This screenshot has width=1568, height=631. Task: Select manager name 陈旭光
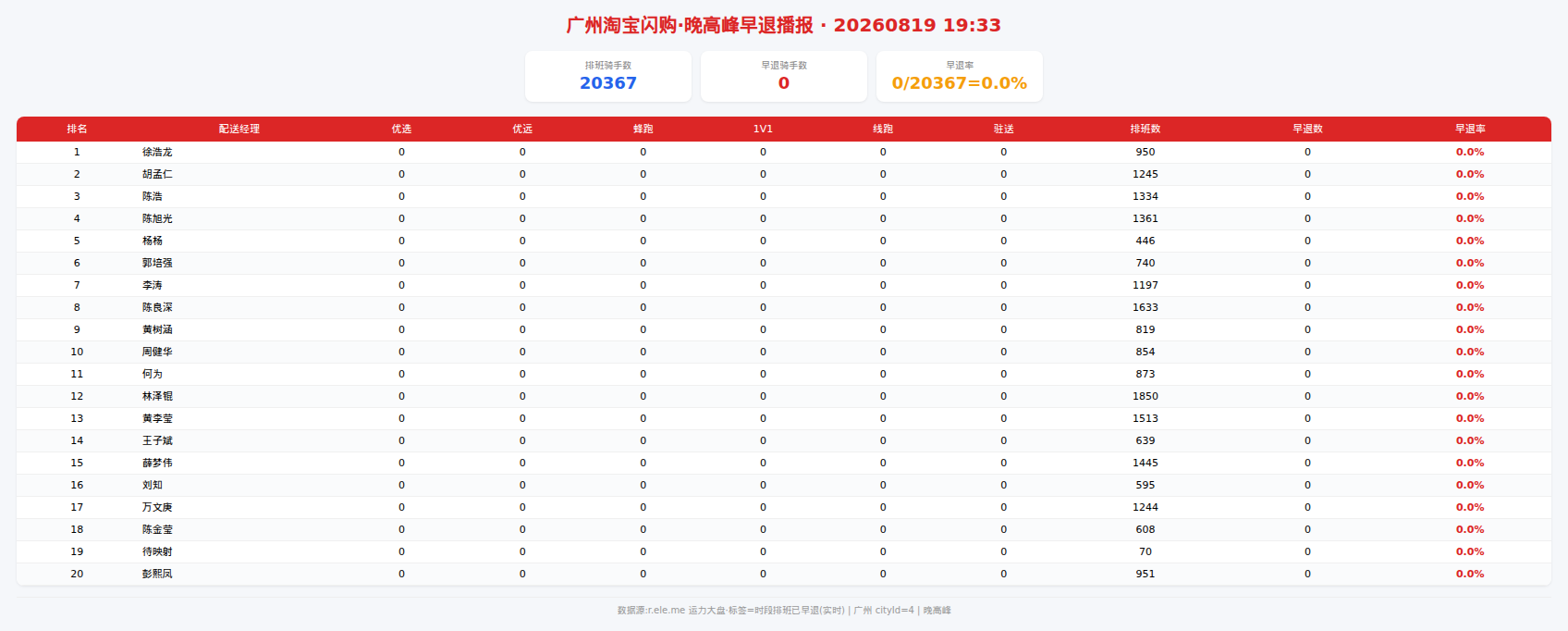(157, 218)
